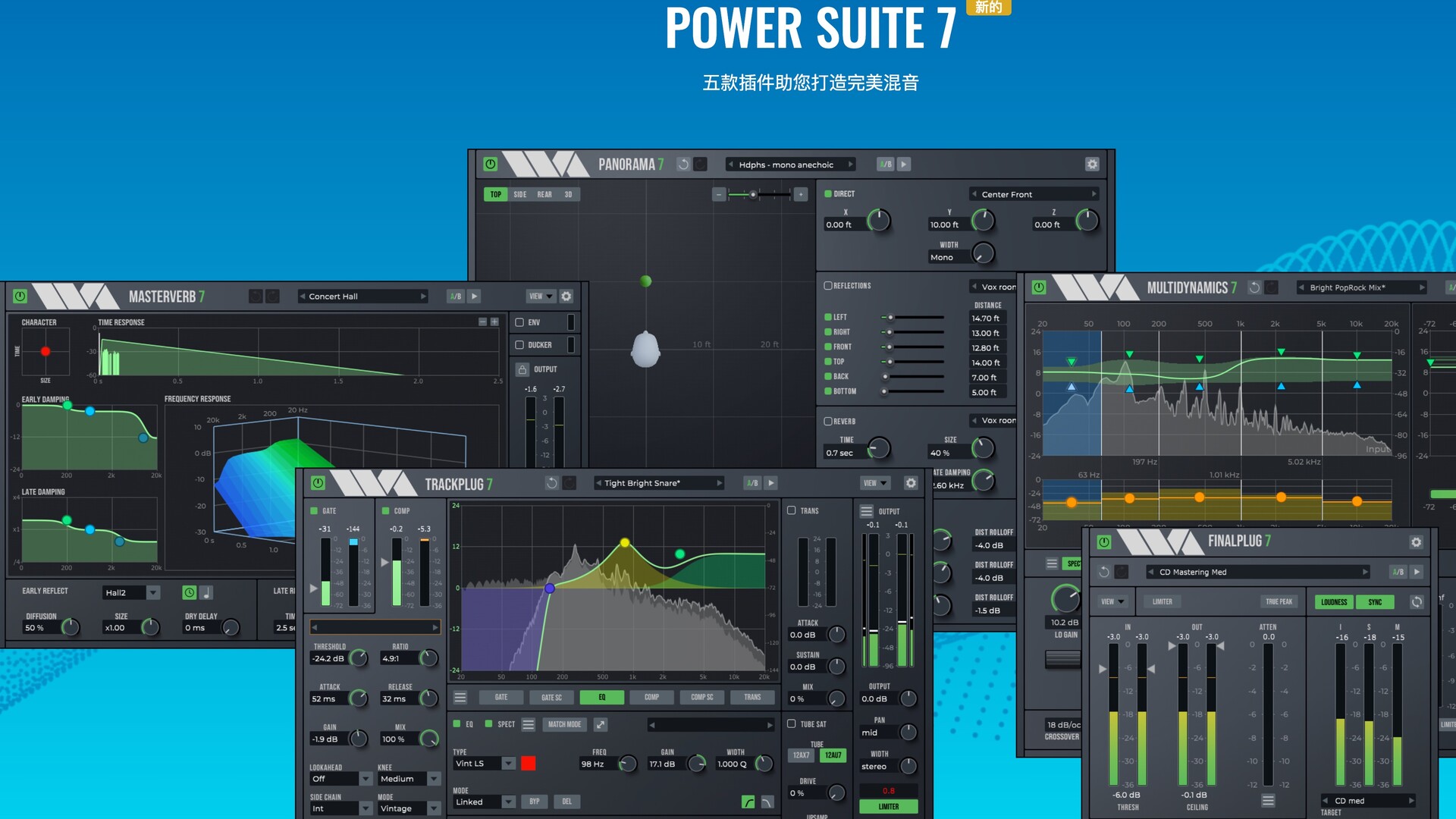This screenshot has height=819, width=1456.
Task: Click Masterverb clock sync icon
Action: (x=190, y=592)
